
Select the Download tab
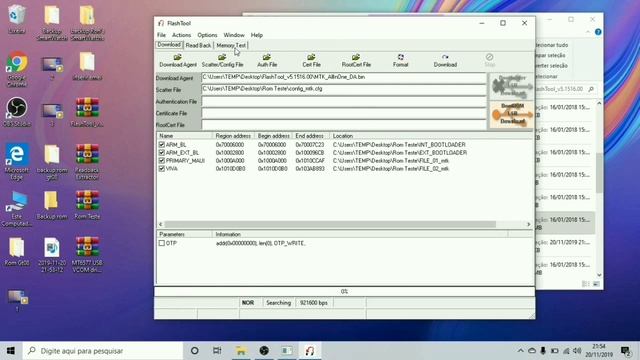pyautogui.click(x=169, y=45)
